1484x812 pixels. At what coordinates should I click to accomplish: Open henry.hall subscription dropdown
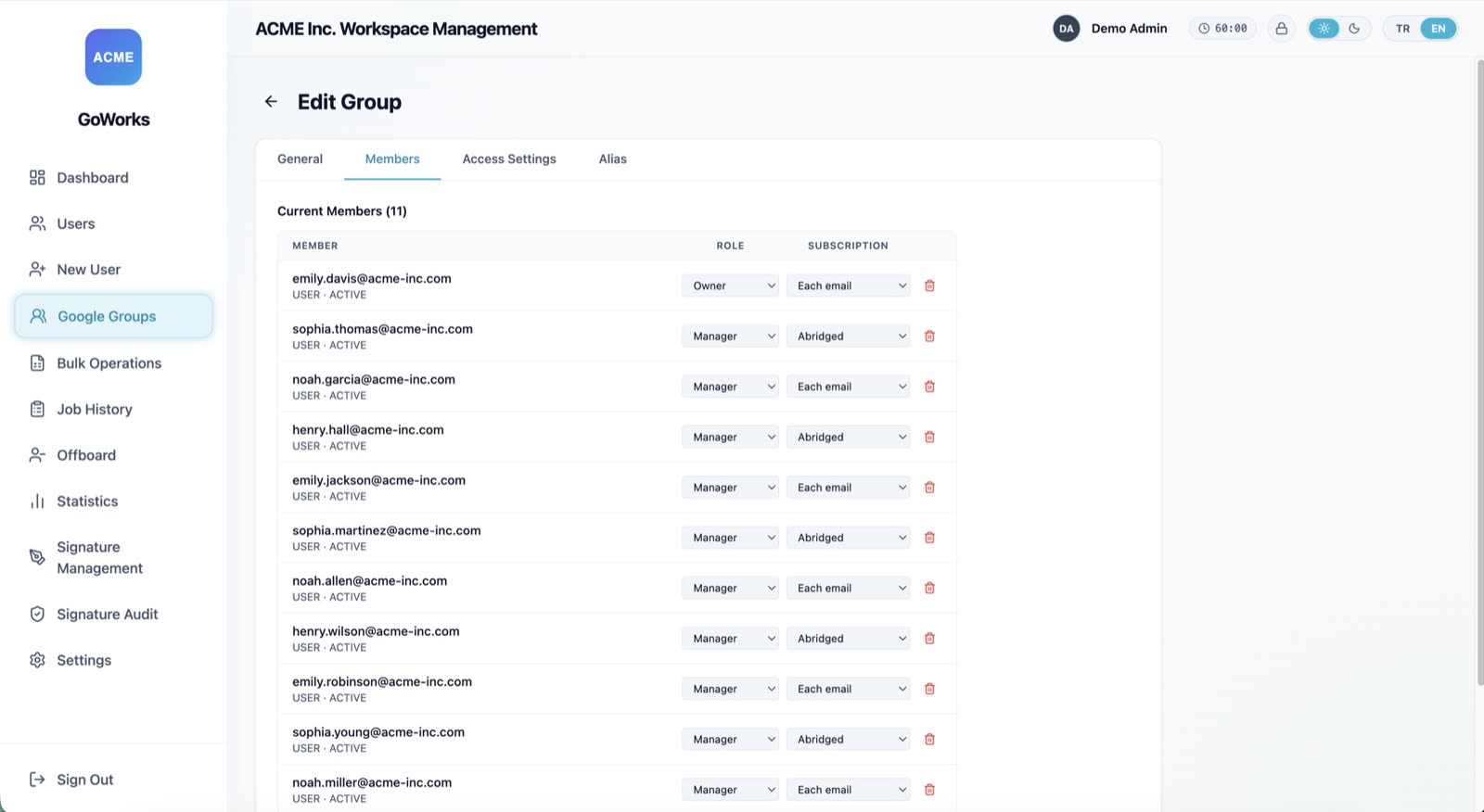[848, 437]
